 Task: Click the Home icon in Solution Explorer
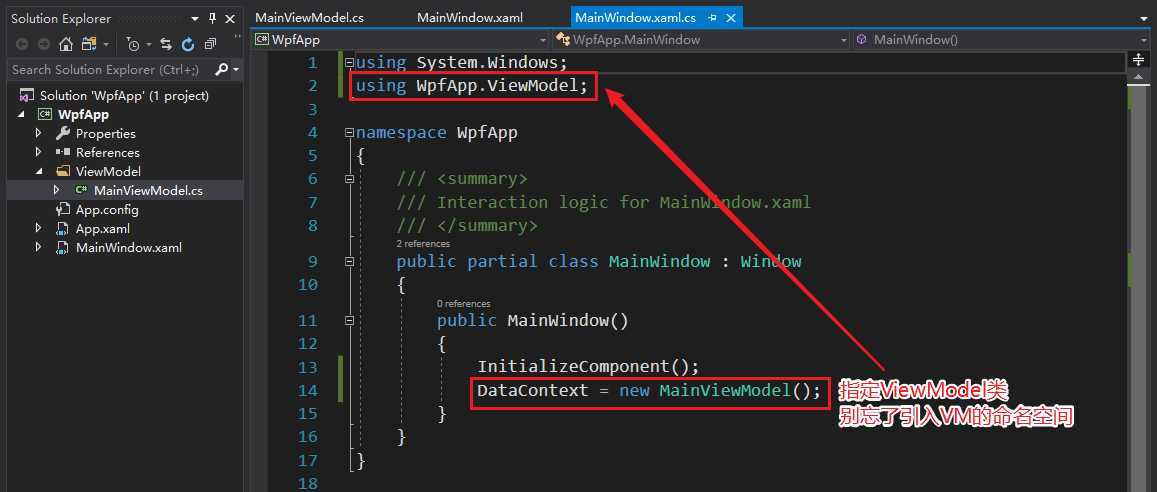click(x=66, y=44)
